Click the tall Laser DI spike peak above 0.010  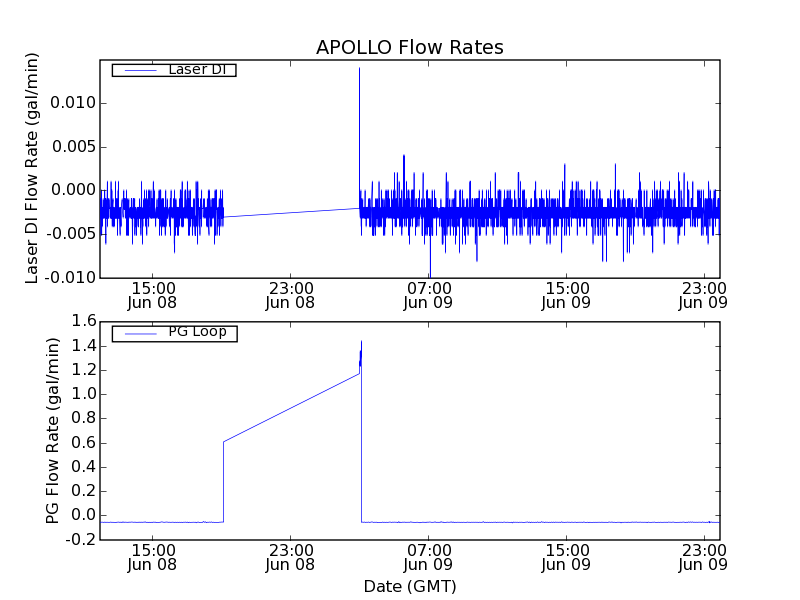pos(359,68)
